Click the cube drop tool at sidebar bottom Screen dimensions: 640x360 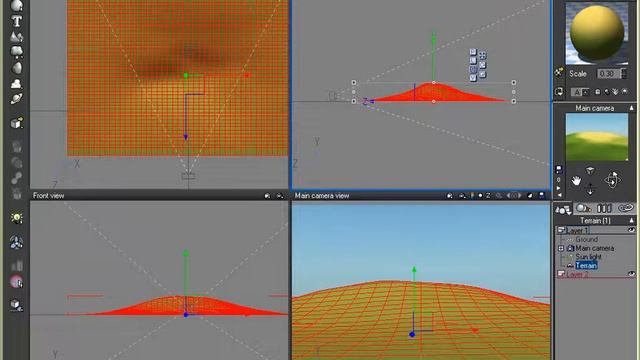[16, 305]
